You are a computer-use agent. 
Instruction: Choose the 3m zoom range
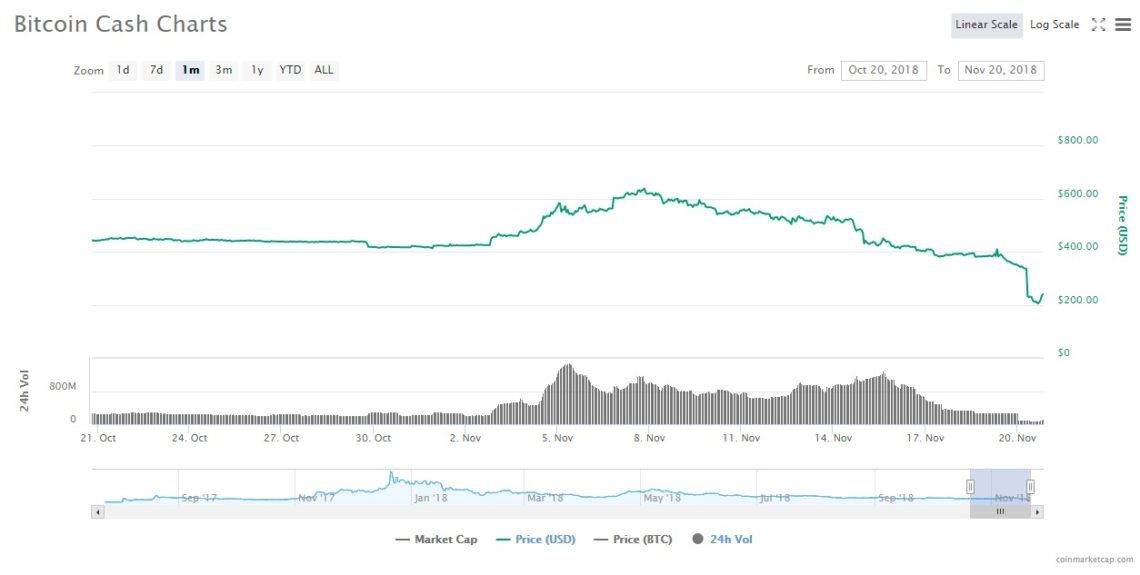point(223,70)
